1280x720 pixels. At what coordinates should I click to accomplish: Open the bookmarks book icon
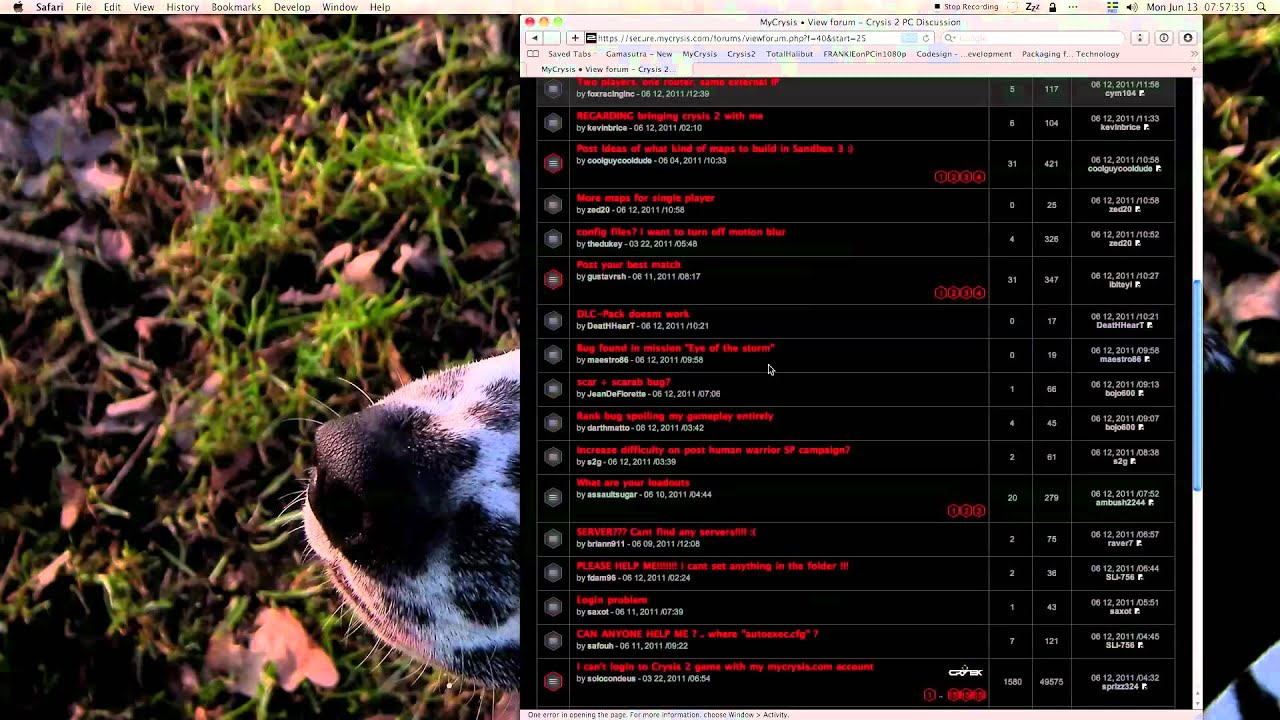pyautogui.click(x=533, y=54)
